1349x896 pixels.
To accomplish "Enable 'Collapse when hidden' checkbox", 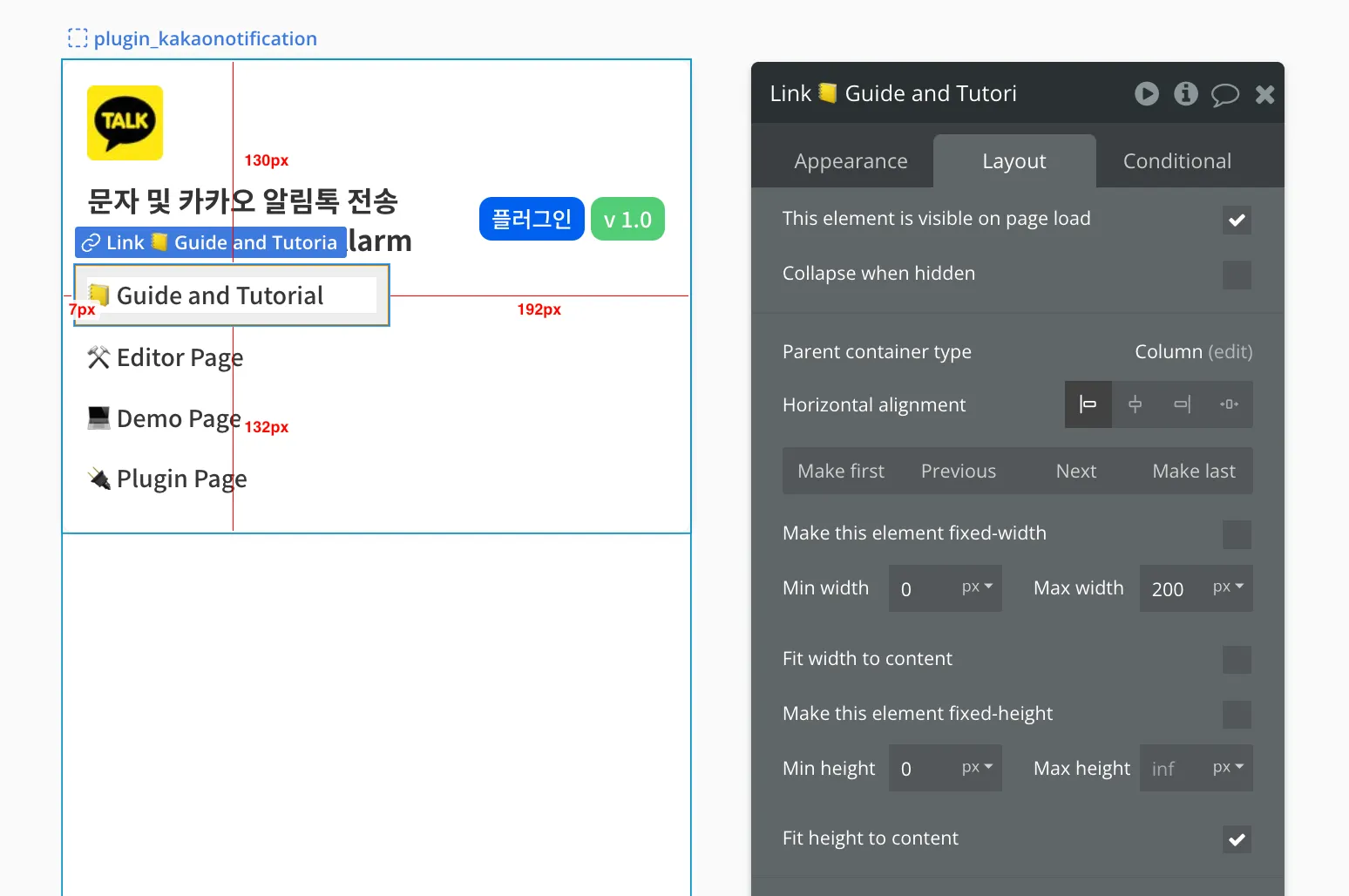I will pyautogui.click(x=1237, y=275).
